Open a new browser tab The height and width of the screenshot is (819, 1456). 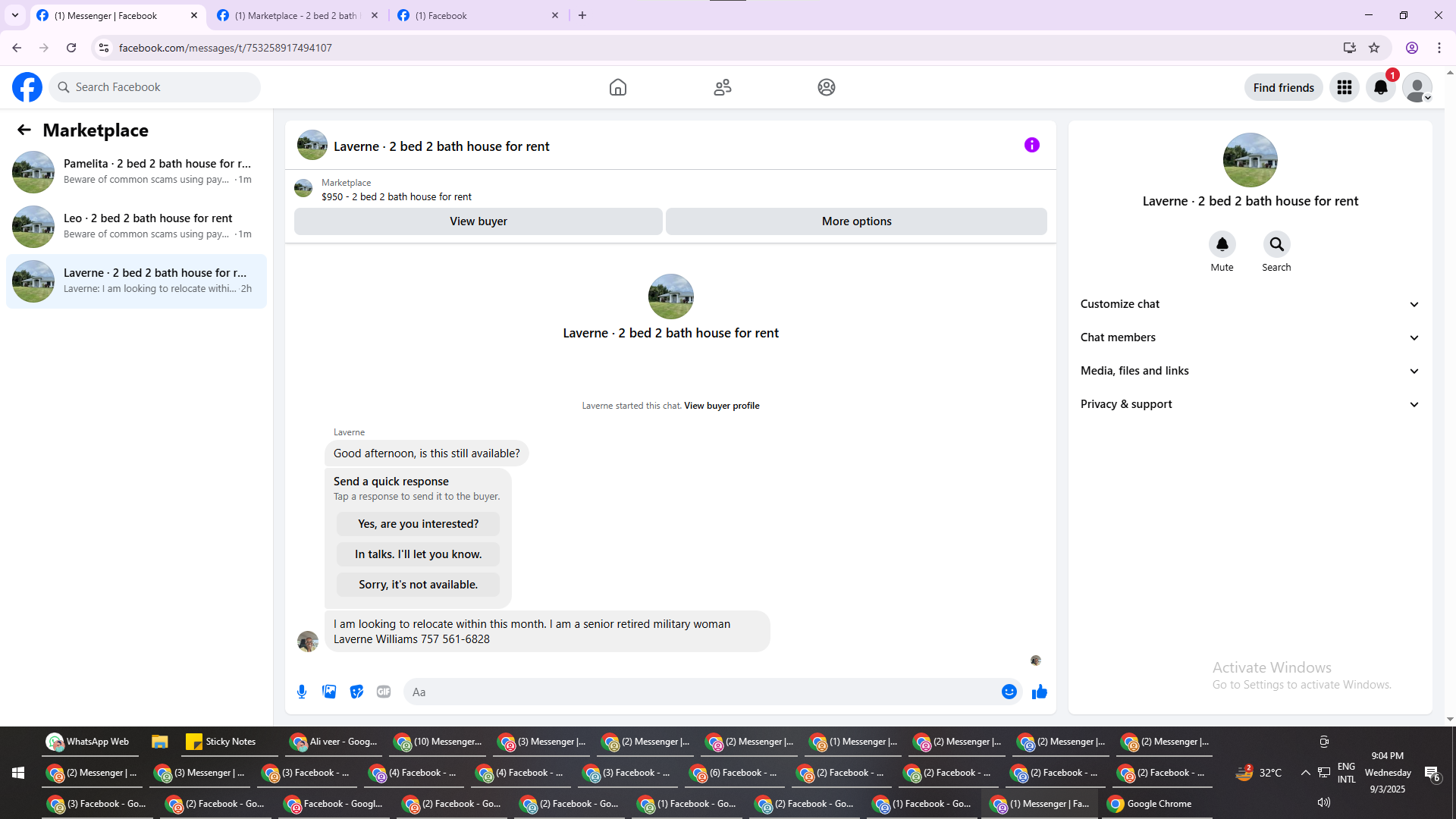pos(582,15)
